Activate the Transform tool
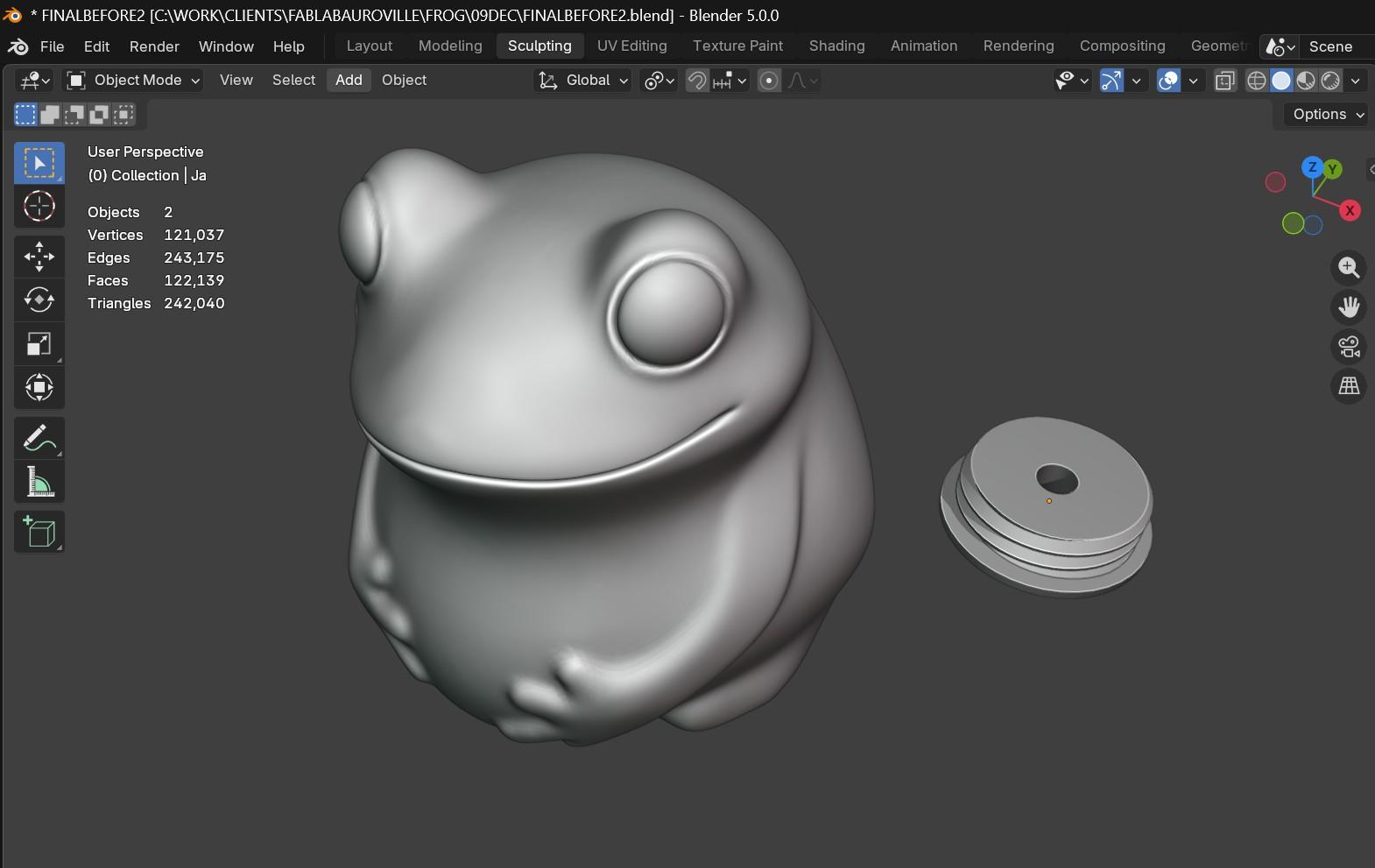This screenshot has width=1375, height=868. click(x=39, y=387)
